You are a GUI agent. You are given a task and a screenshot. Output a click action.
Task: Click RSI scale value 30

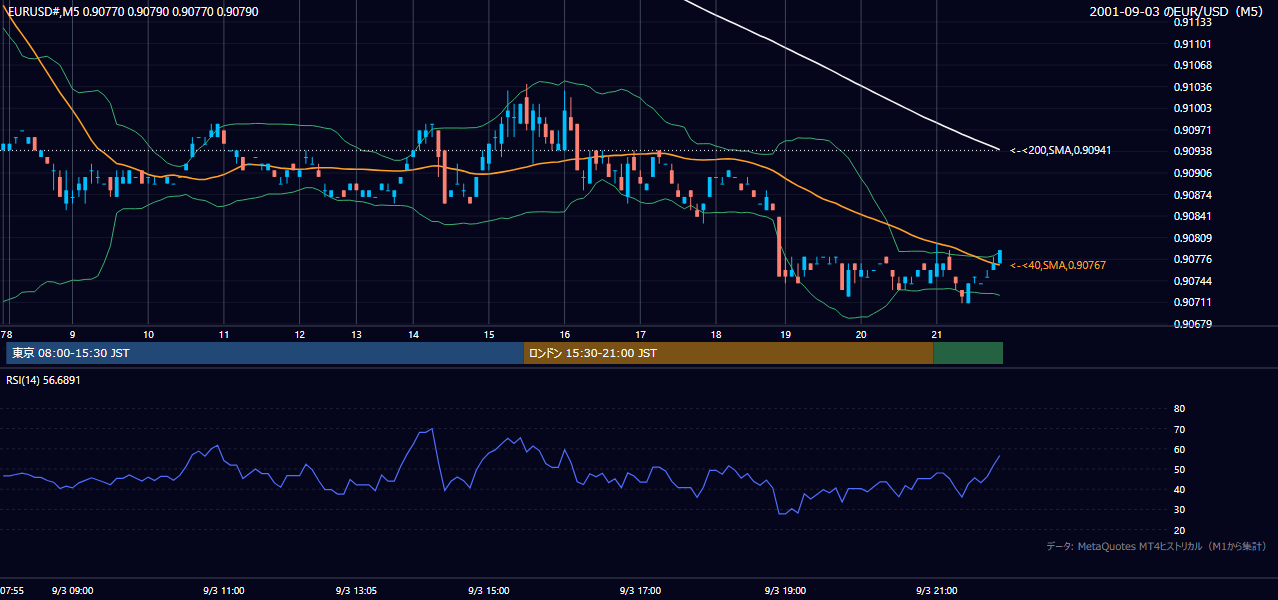(1179, 510)
